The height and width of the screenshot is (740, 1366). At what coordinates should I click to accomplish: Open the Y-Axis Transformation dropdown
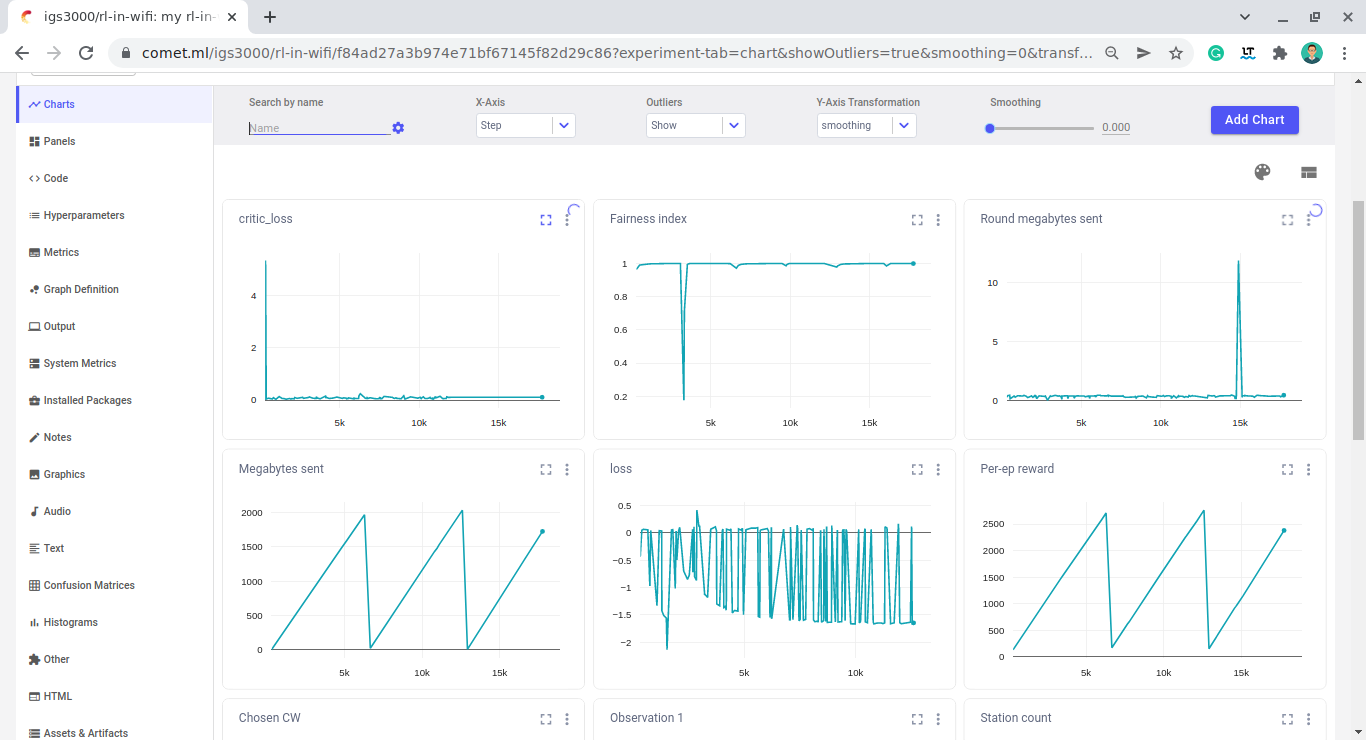[x=866, y=125]
